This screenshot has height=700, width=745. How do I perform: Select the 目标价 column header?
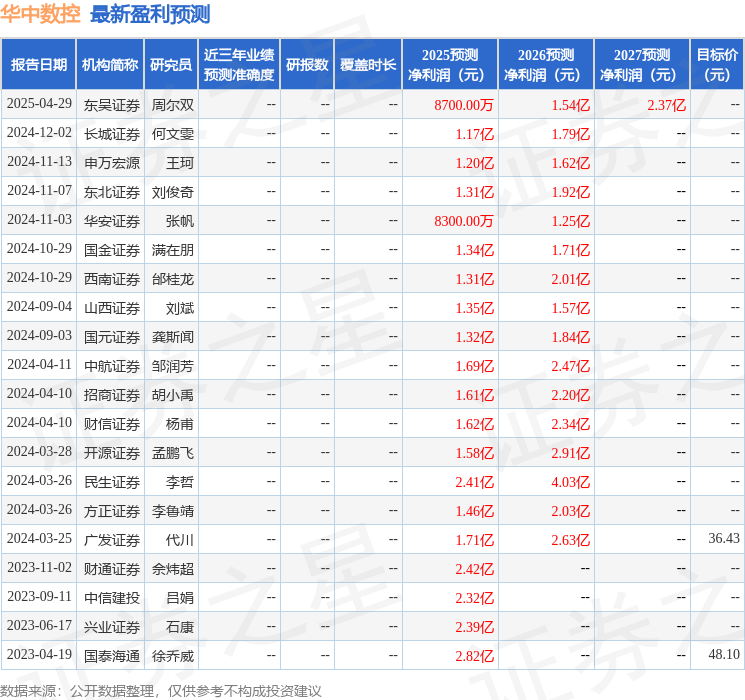coord(717,65)
